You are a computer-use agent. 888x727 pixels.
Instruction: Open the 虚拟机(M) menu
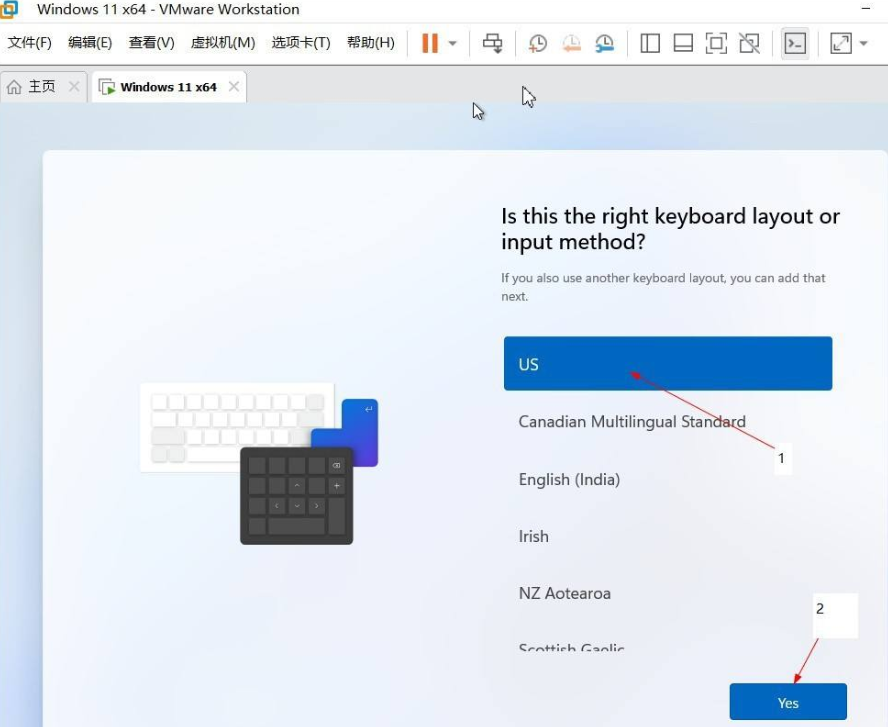pyautogui.click(x=222, y=43)
